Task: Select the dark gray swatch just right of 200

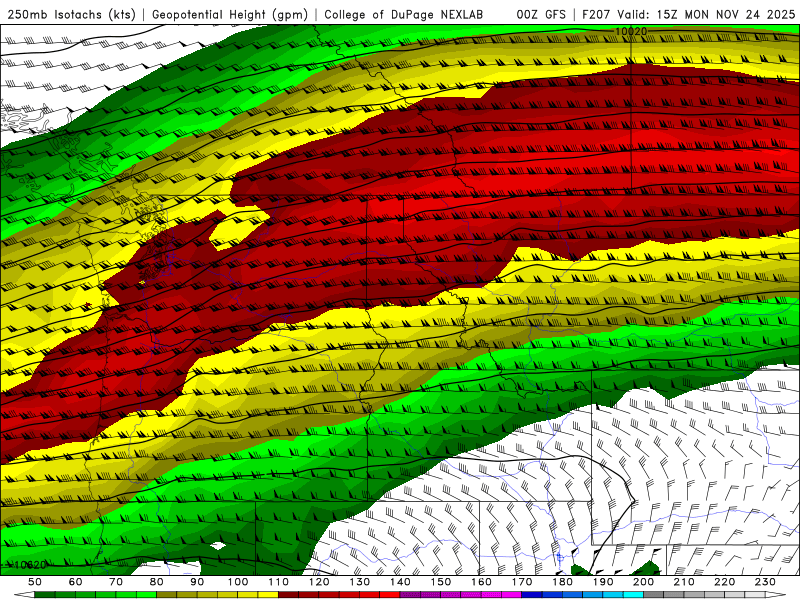Action: click(x=654, y=595)
